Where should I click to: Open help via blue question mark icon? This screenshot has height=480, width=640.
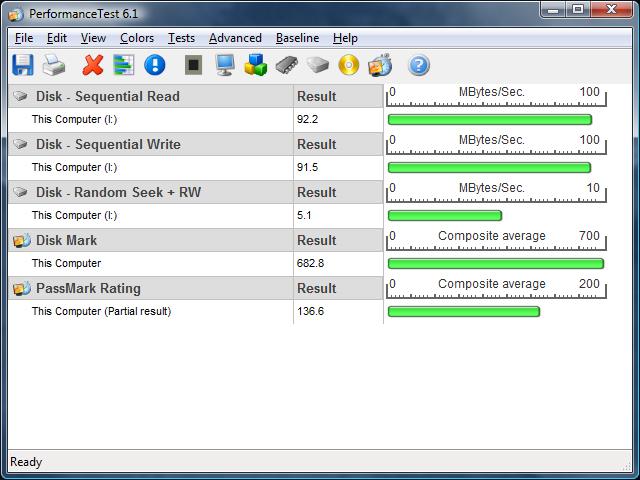click(x=419, y=65)
